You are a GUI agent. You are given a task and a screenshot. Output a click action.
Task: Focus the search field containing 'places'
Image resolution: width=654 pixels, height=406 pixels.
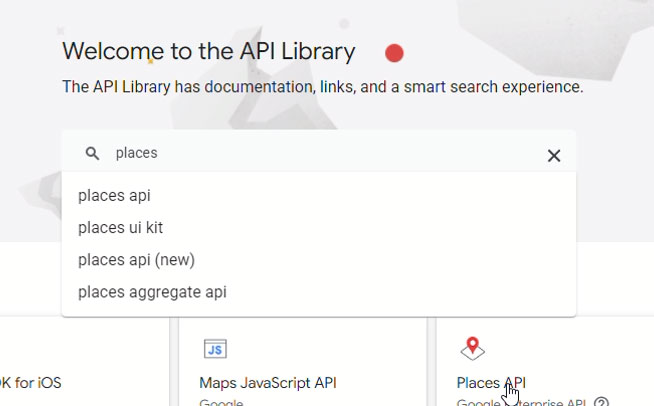pos(319,153)
